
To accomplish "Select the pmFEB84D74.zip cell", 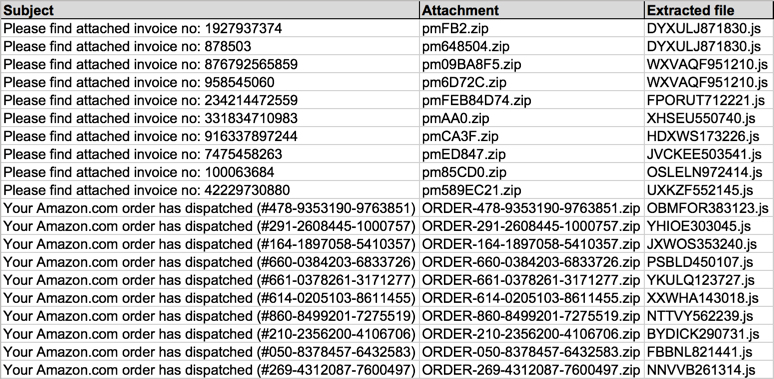I will tap(532, 100).
